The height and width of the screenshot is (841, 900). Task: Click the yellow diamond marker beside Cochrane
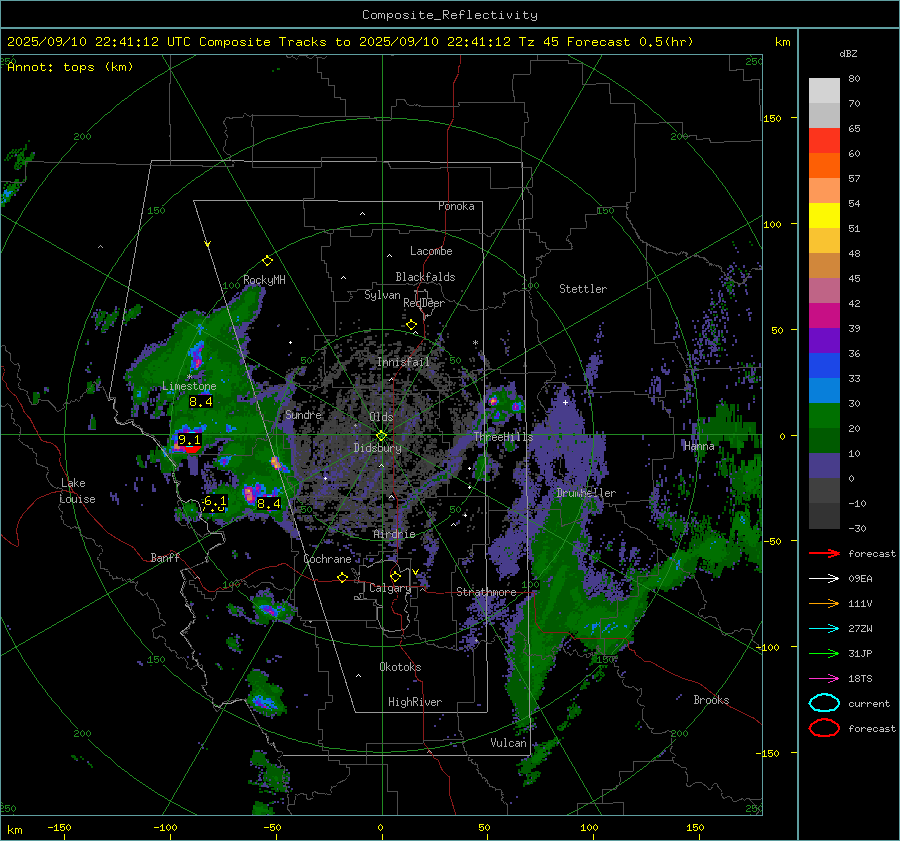(x=343, y=577)
